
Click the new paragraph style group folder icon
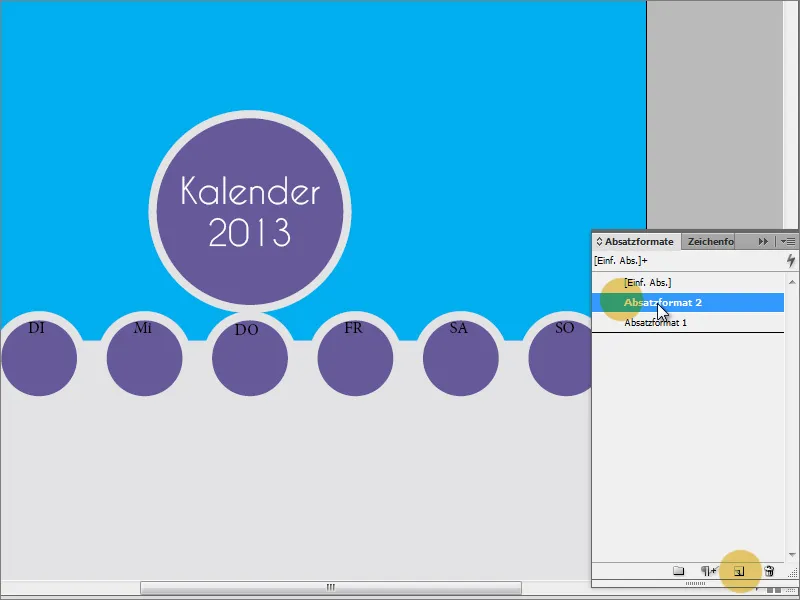(678, 571)
